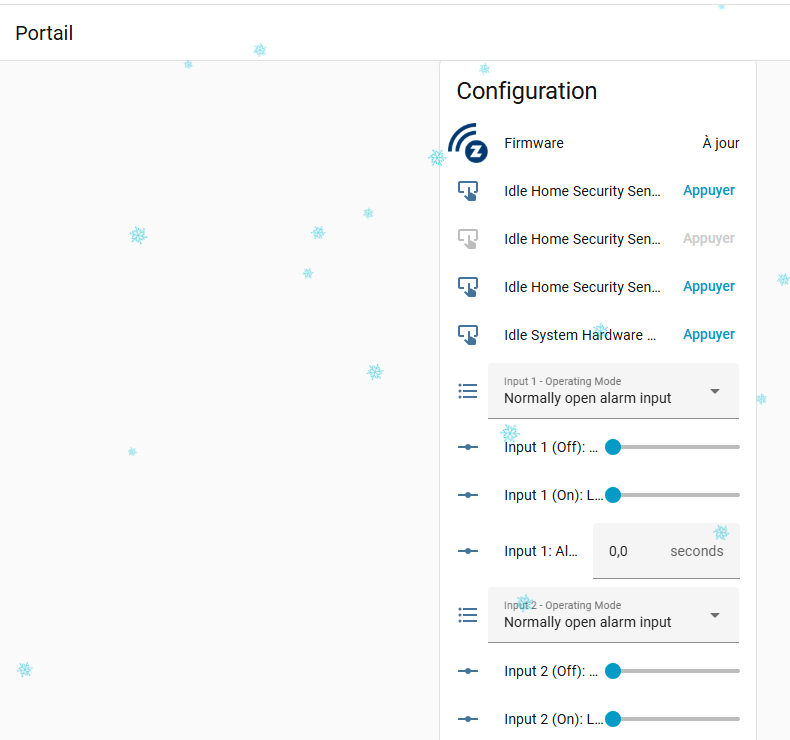The width and height of the screenshot is (790, 740).
Task: Click the Input 1 (On) slider handle
Action: (613, 495)
